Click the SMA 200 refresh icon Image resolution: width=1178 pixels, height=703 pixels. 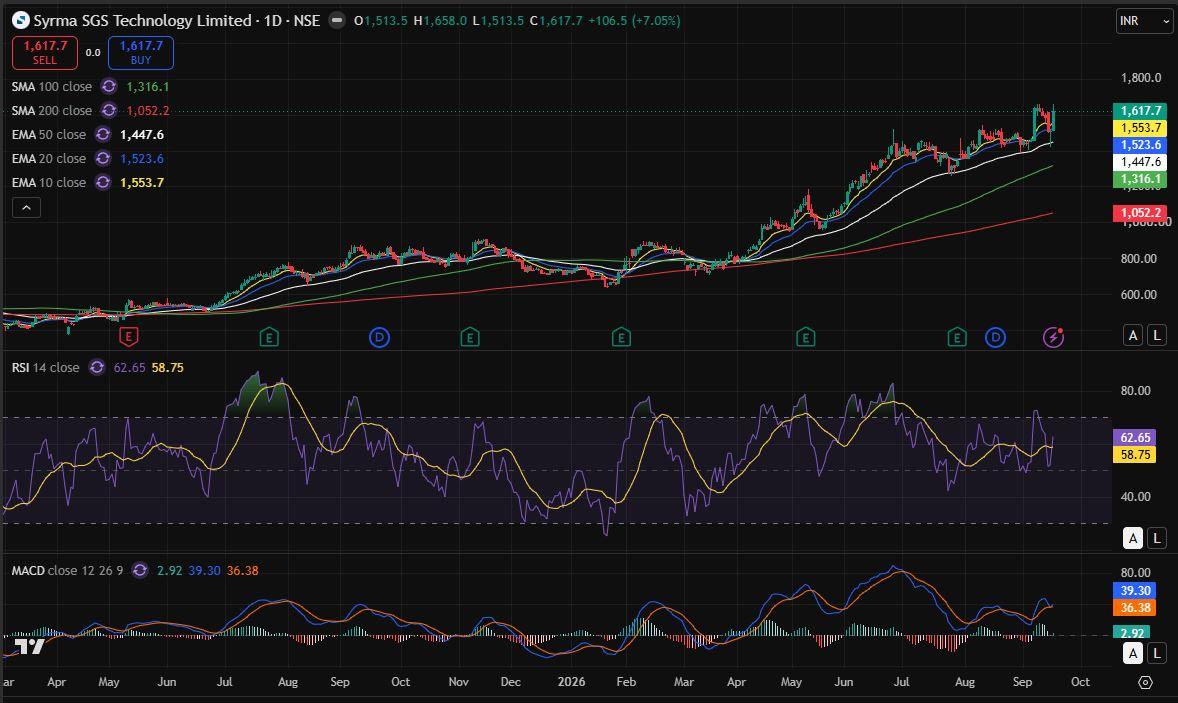[109, 110]
